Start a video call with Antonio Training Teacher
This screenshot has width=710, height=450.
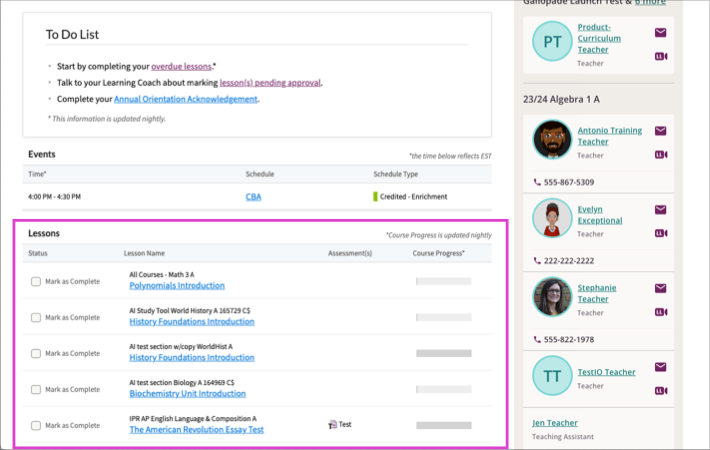click(660, 155)
